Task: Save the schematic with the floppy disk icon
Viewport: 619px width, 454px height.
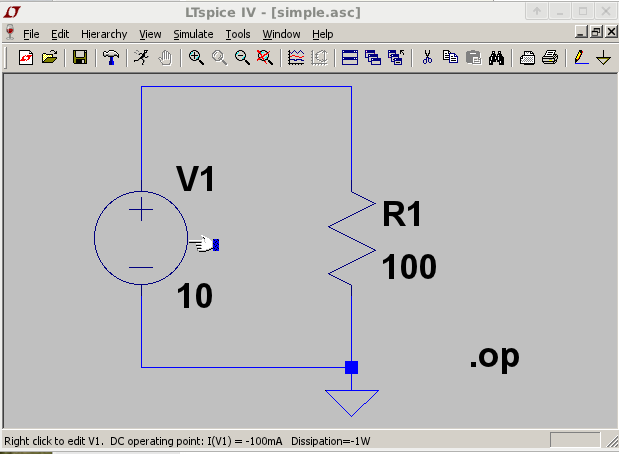Action: point(80,58)
